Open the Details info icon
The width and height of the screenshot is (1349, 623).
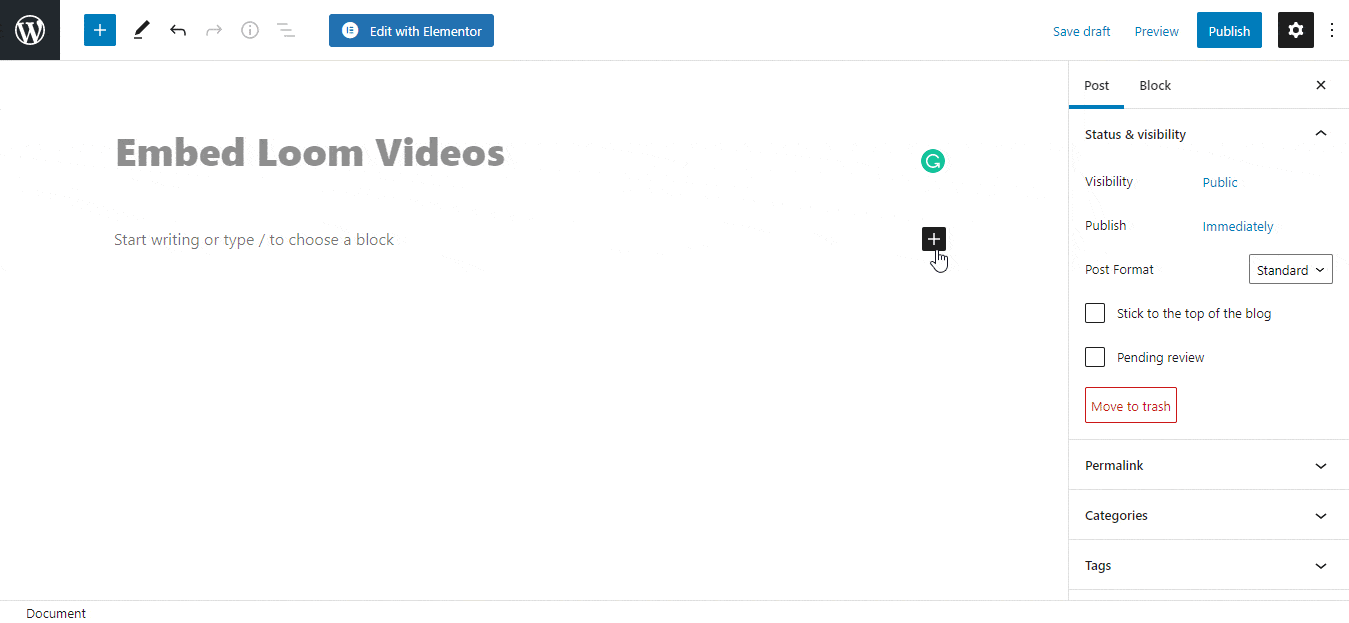tap(250, 30)
